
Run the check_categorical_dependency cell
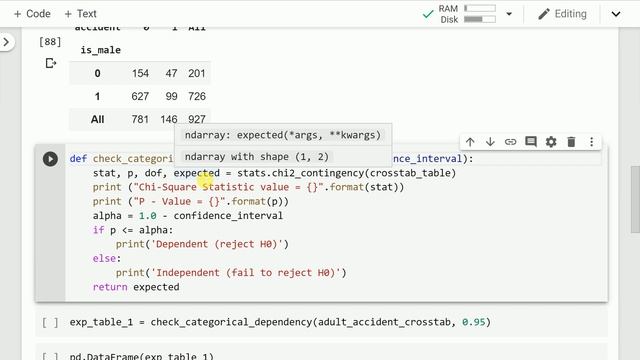50,159
